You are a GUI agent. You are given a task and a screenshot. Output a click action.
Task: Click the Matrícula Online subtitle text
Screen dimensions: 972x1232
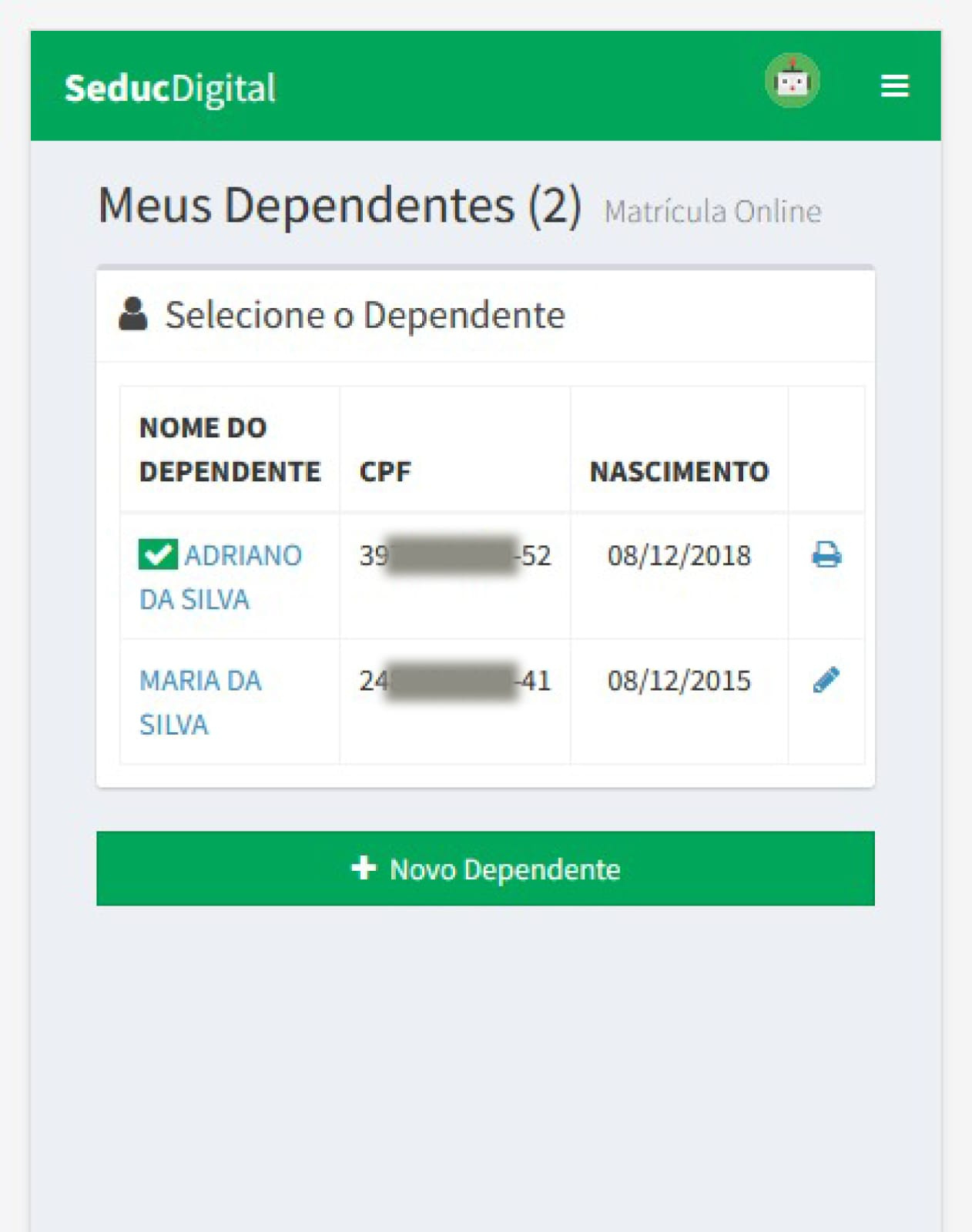[x=712, y=212]
